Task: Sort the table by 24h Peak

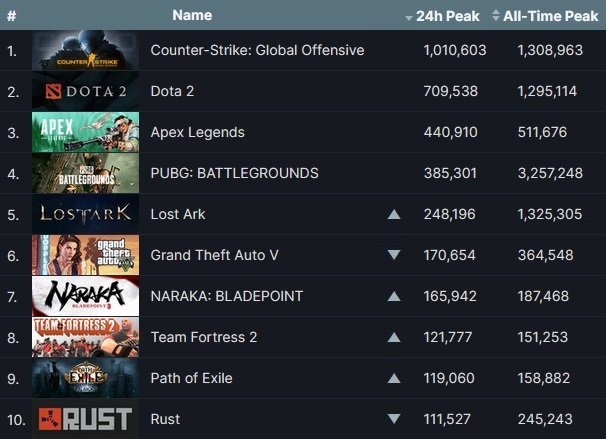Action: click(443, 16)
